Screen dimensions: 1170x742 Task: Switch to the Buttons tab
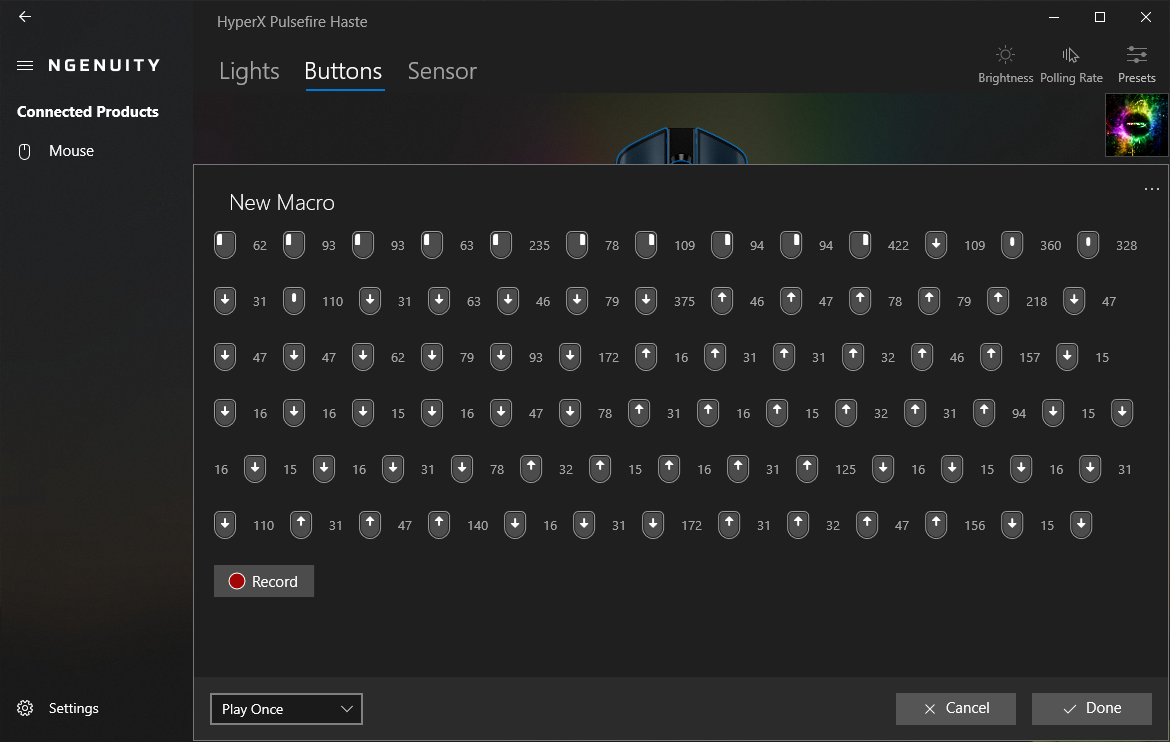coord(343,71)
